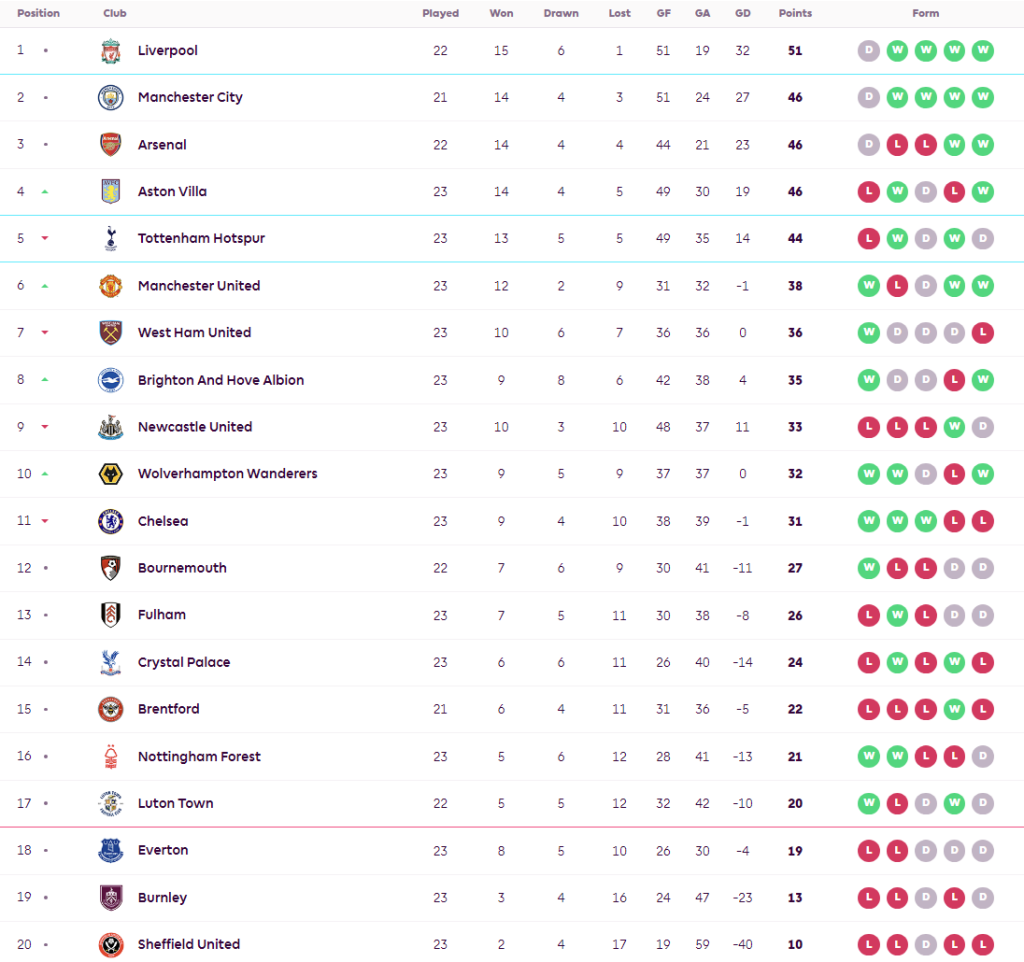
Task: Click the Liverpool club crest
Action: pos(110,51)
